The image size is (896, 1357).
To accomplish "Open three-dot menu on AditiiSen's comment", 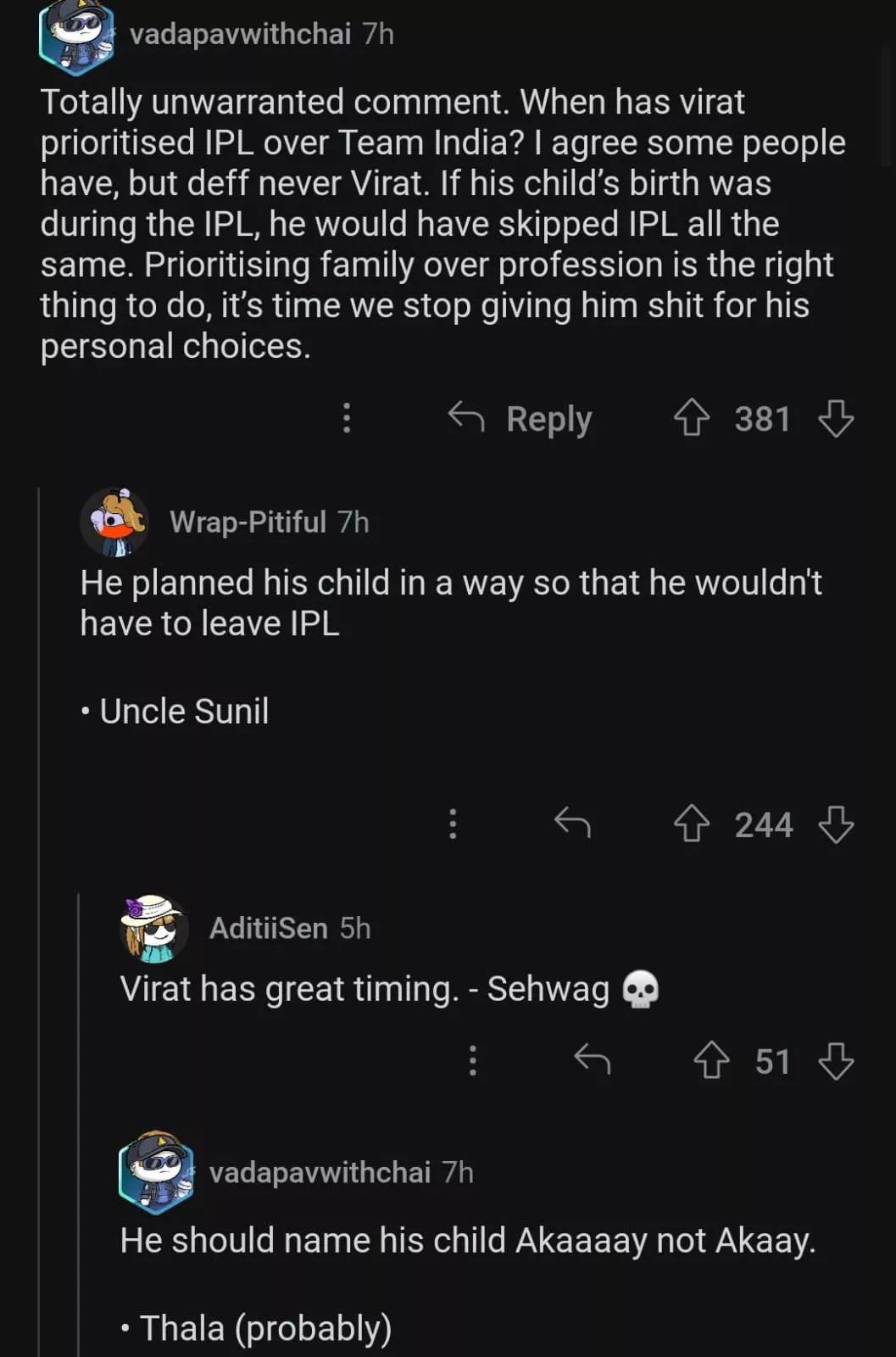I will pyautogui.click(x=473, y=1060).
